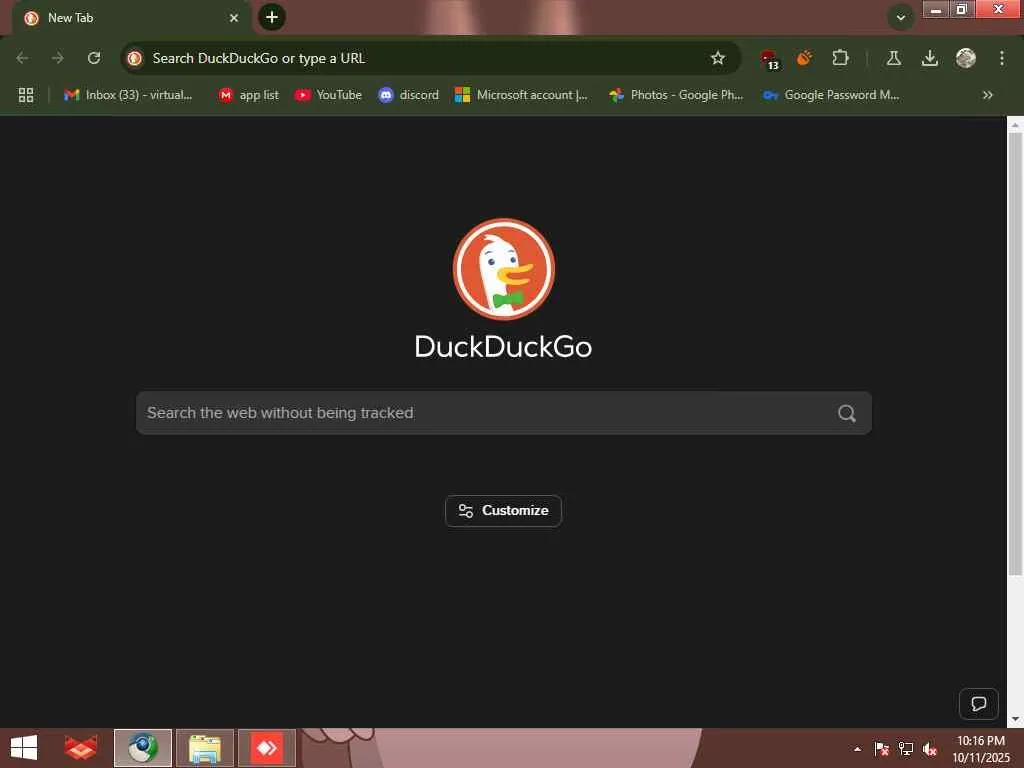Open Photos - Google Photos bookmark
The width and height of the screenshot is (1024, 768).
[x=676, y=95]
